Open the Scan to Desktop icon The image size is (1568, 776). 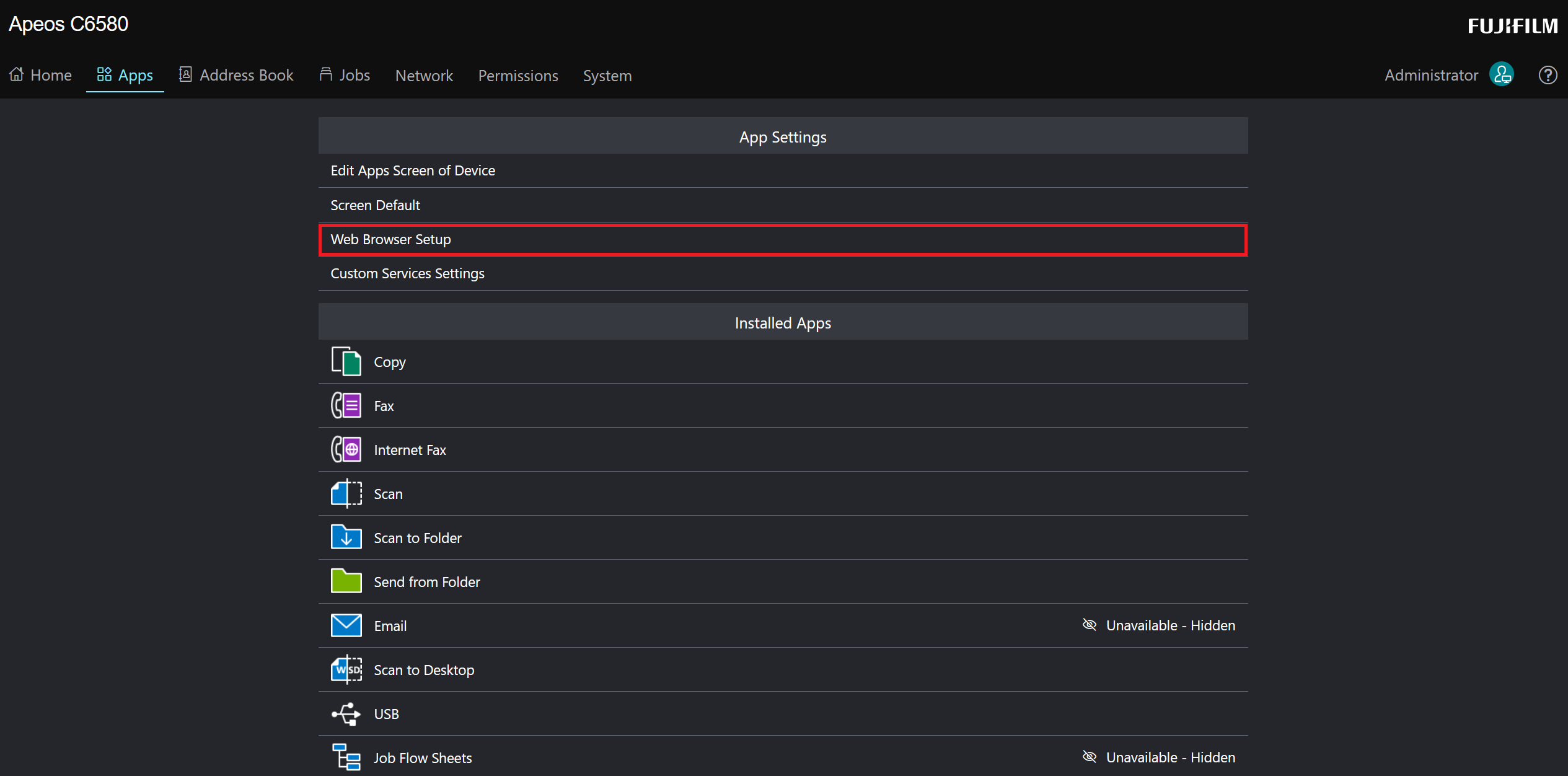click(x=346, y=669)
